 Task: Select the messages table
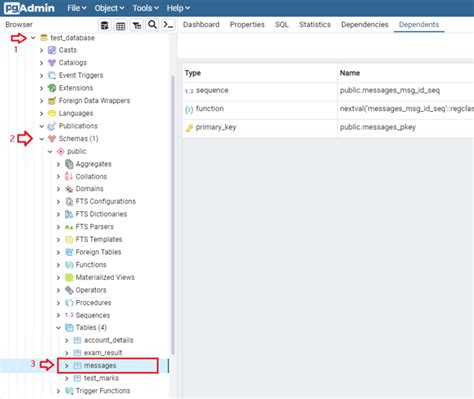coord(100,366)
